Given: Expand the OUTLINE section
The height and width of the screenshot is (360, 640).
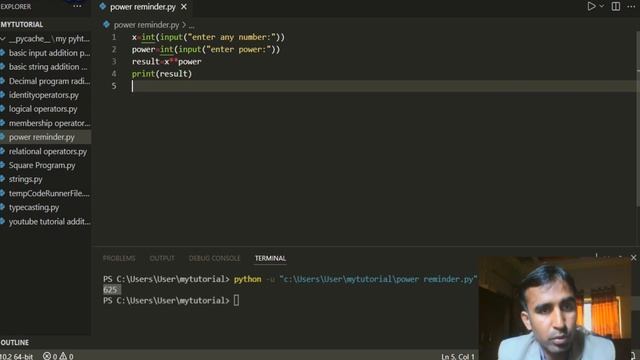Looking at the screenshot, I should point(45,342).
